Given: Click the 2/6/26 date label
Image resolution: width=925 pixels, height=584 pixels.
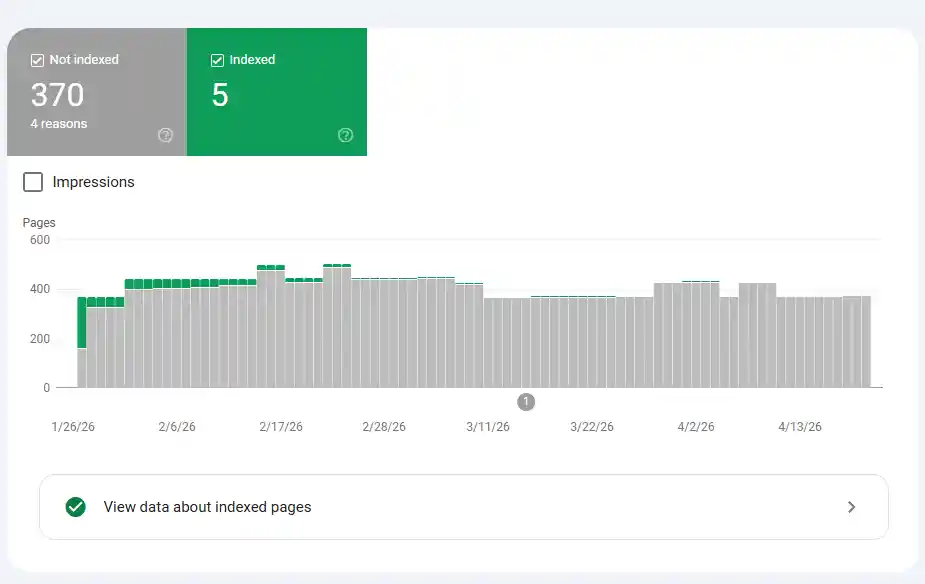Looking at the screenshot, I should tap(177, 426).
